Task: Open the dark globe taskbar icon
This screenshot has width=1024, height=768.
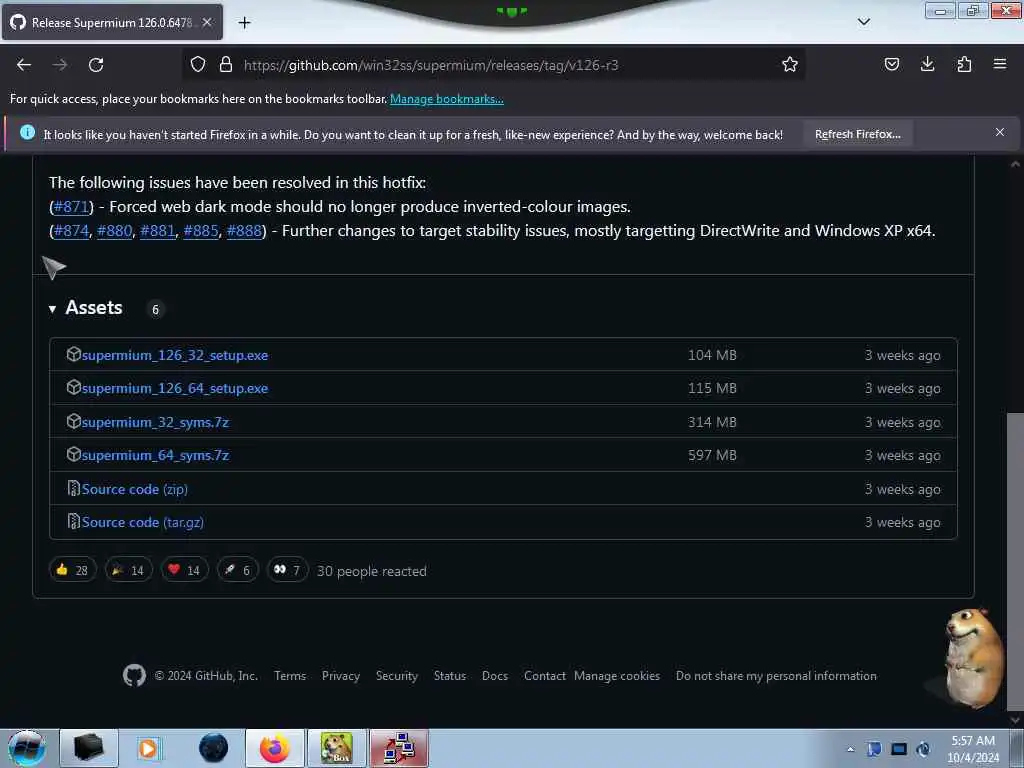Action: (x=214, y=748)
